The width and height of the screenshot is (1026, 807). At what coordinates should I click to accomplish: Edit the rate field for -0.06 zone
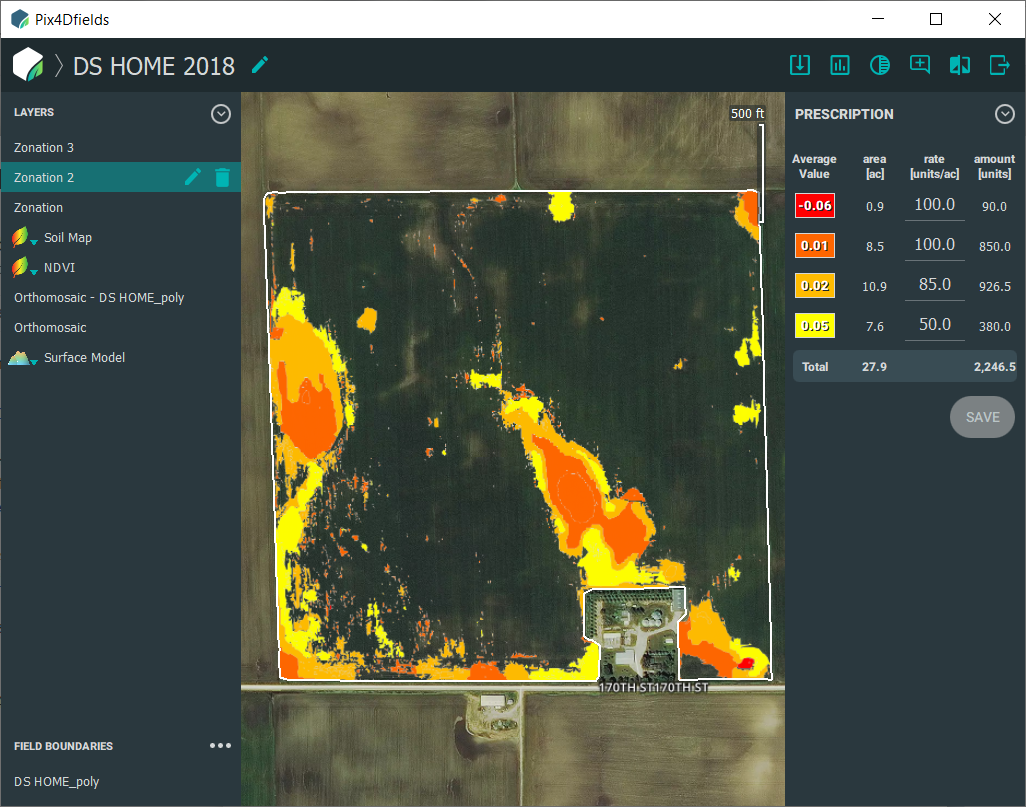click(934, 205)
